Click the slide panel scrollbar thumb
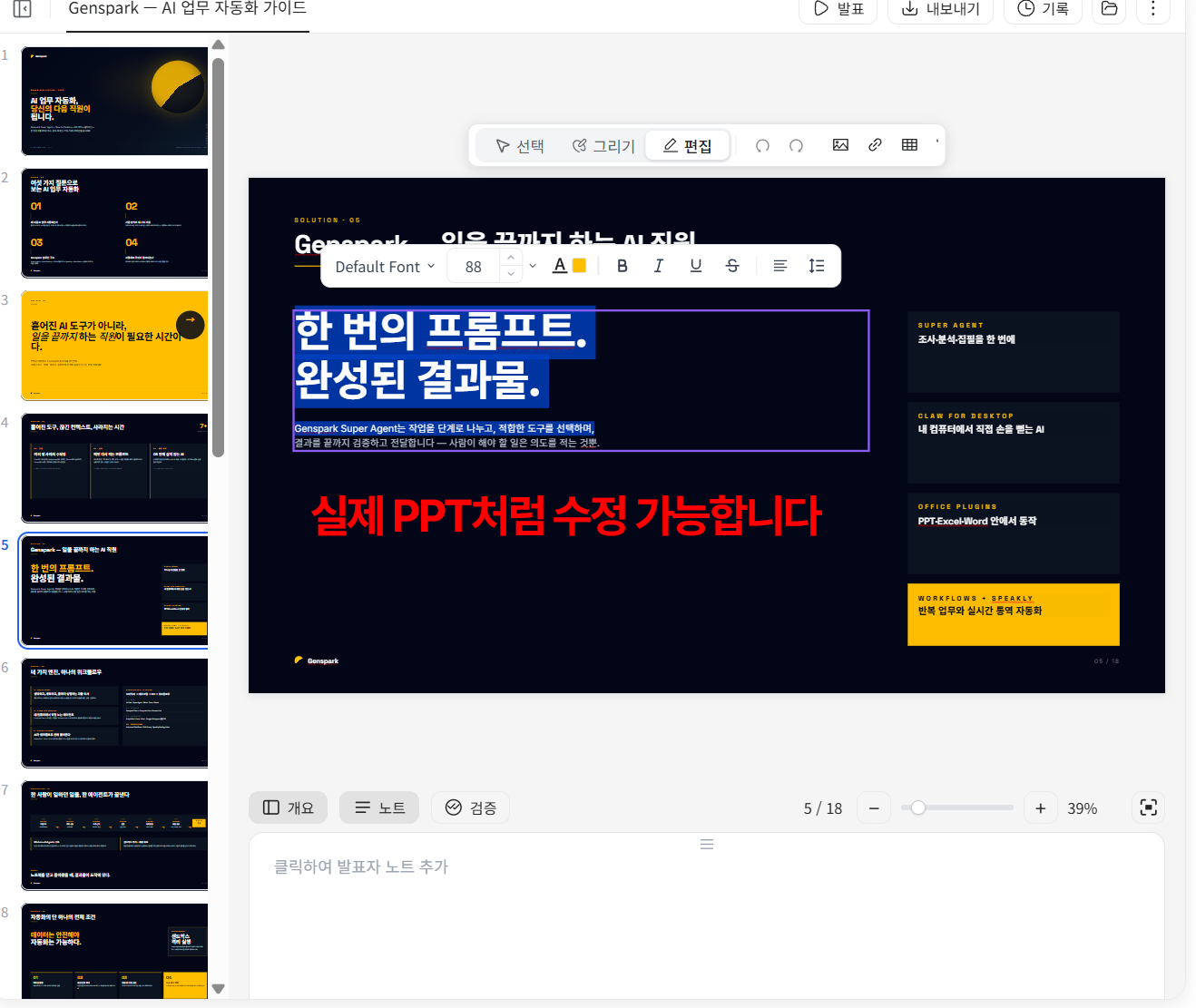The image size is (1196, 1008). tap(218, 257)
